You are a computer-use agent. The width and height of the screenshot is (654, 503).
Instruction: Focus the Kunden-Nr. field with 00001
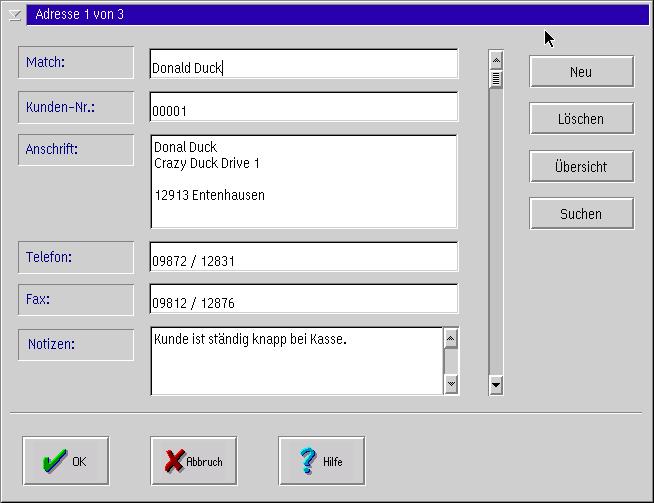coord(304,107)
